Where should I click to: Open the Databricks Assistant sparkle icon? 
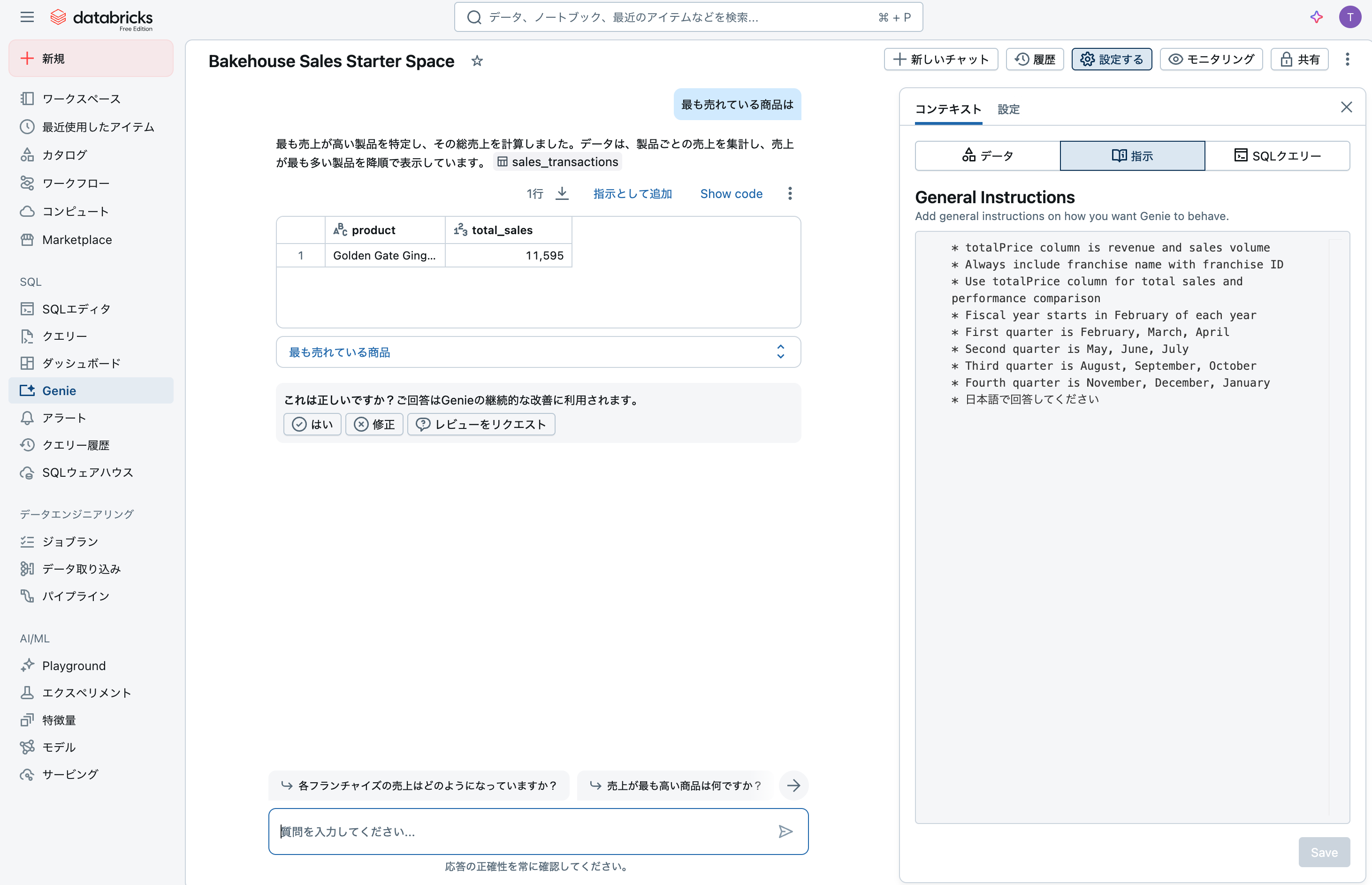coord(1316,17)
